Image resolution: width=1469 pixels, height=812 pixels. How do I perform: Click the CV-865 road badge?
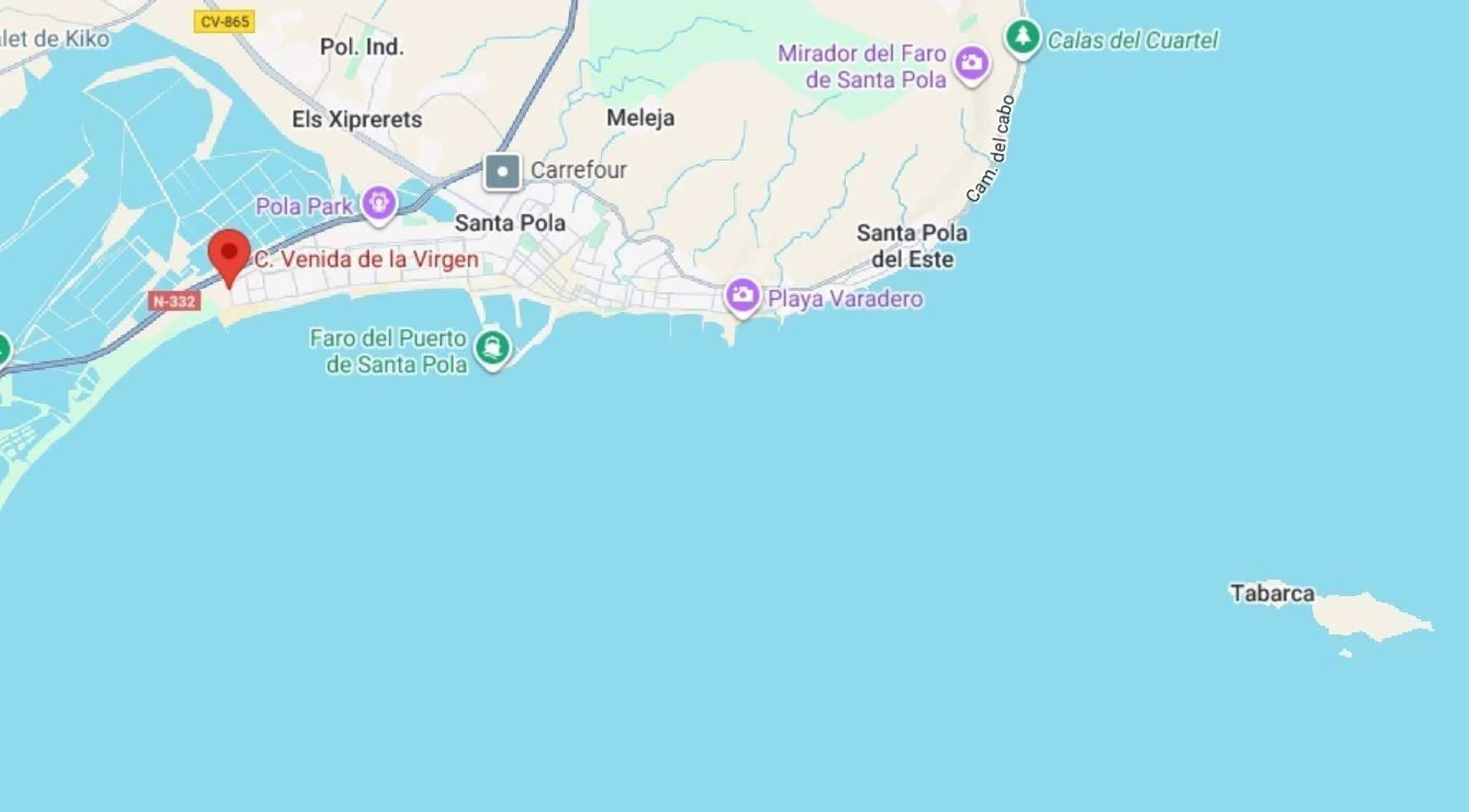pos(224,22)
